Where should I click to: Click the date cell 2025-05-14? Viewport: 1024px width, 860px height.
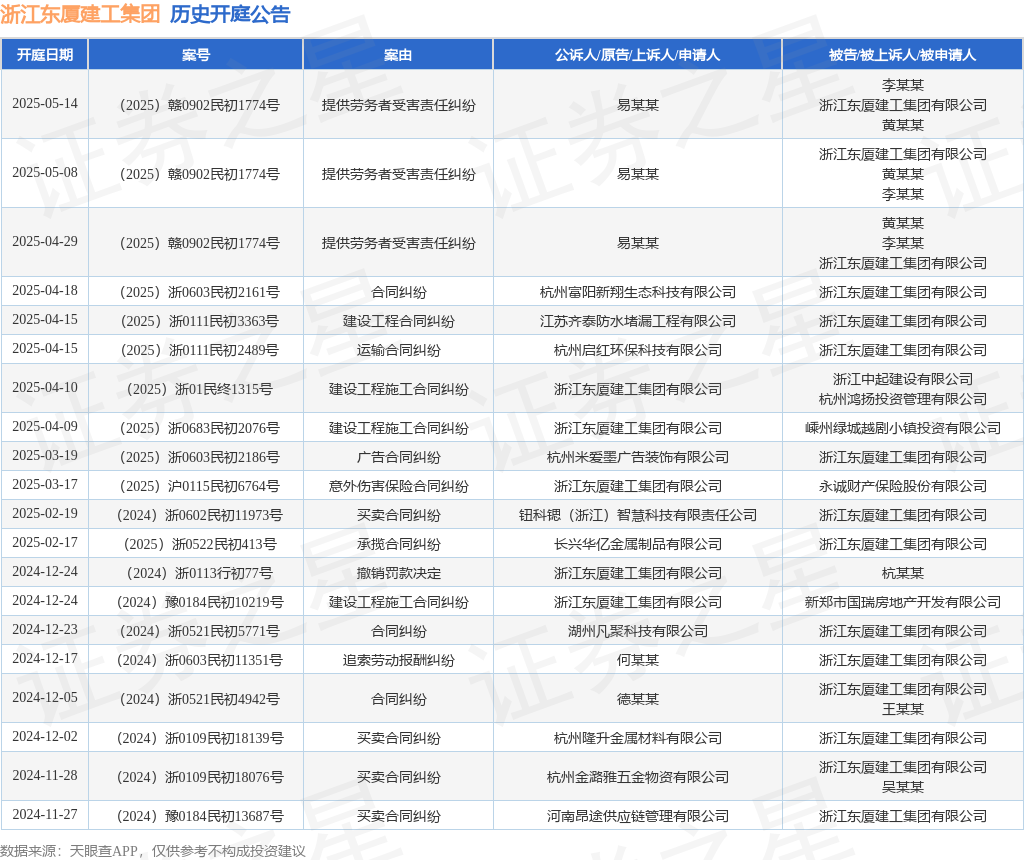[x=44, y=104]
